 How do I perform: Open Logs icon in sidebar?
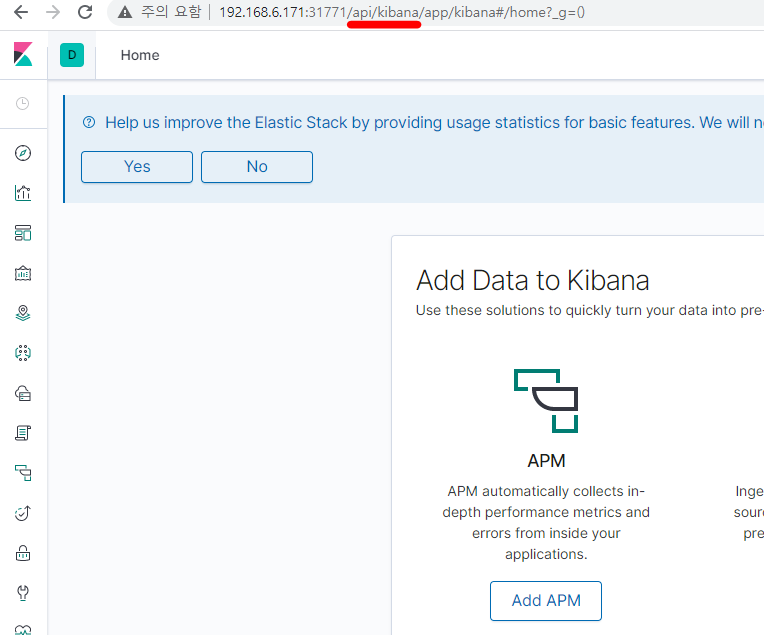[x=23, y=433]
